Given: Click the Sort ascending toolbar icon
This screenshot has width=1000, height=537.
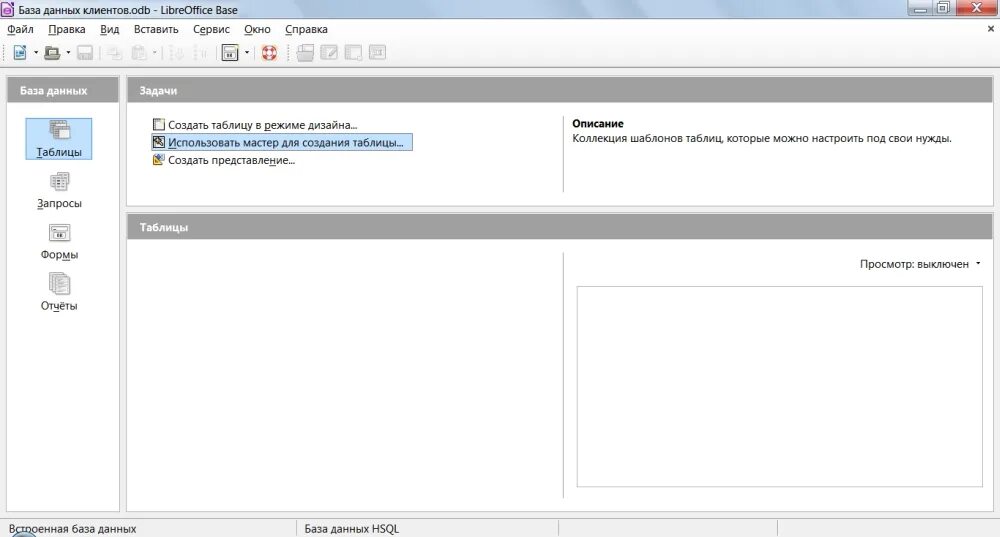Looking at the screenshot, I should click(x=177, y=53).
